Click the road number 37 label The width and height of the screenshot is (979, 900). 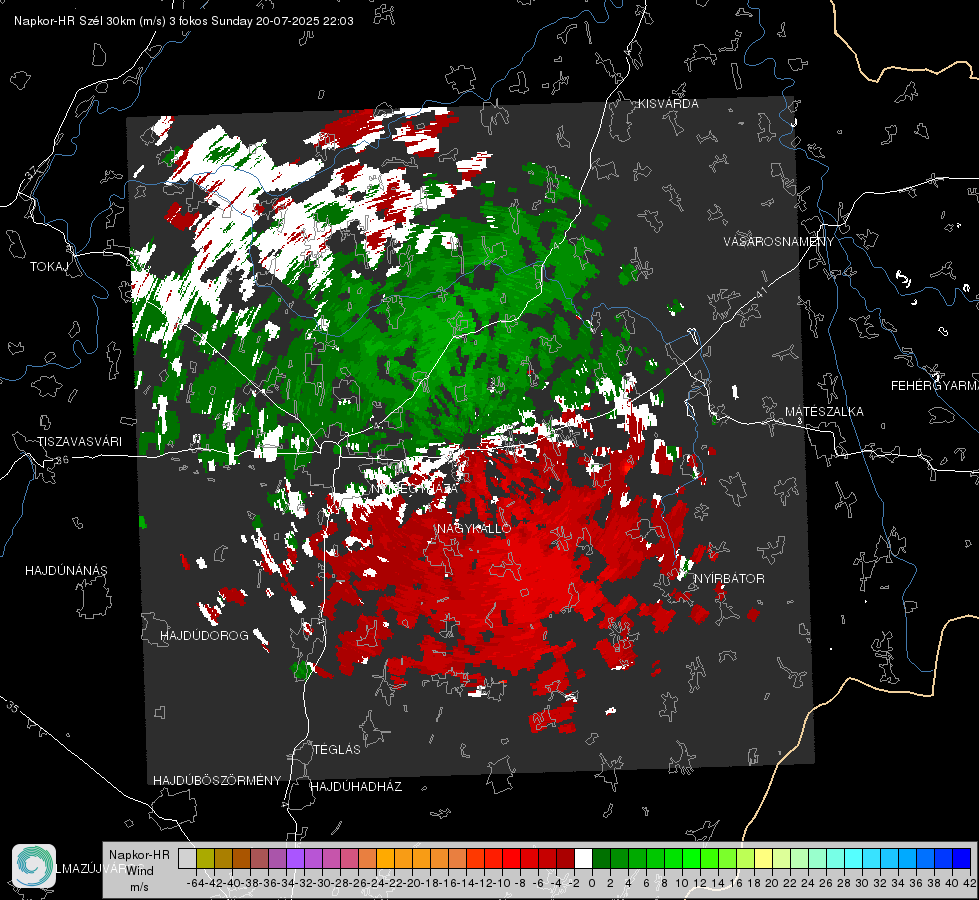click(31, 172)
